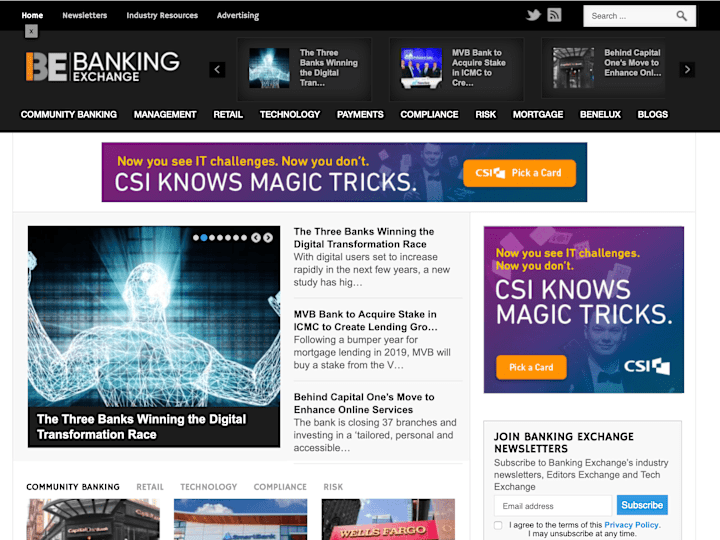Image resolution: width=720 pixels, height=540 pixels.
Task: Switch to Compliance content tab
Action: pyautogui.click(x=280, y=487)
